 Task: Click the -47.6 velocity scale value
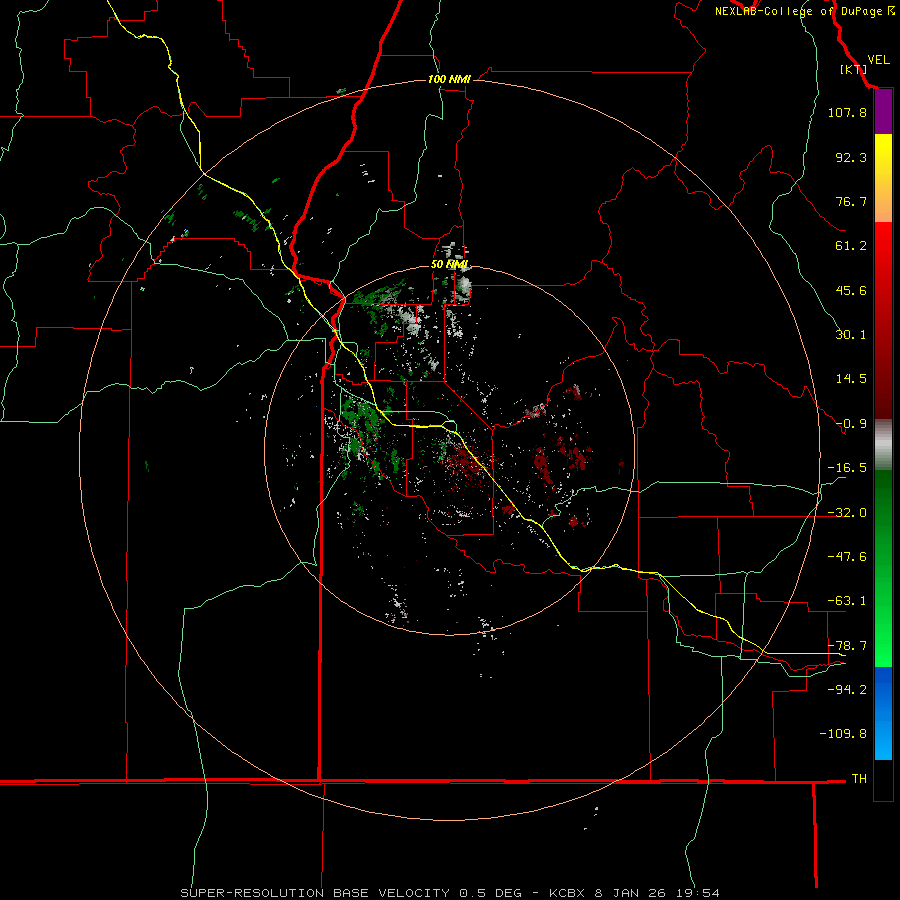[847, 557]
